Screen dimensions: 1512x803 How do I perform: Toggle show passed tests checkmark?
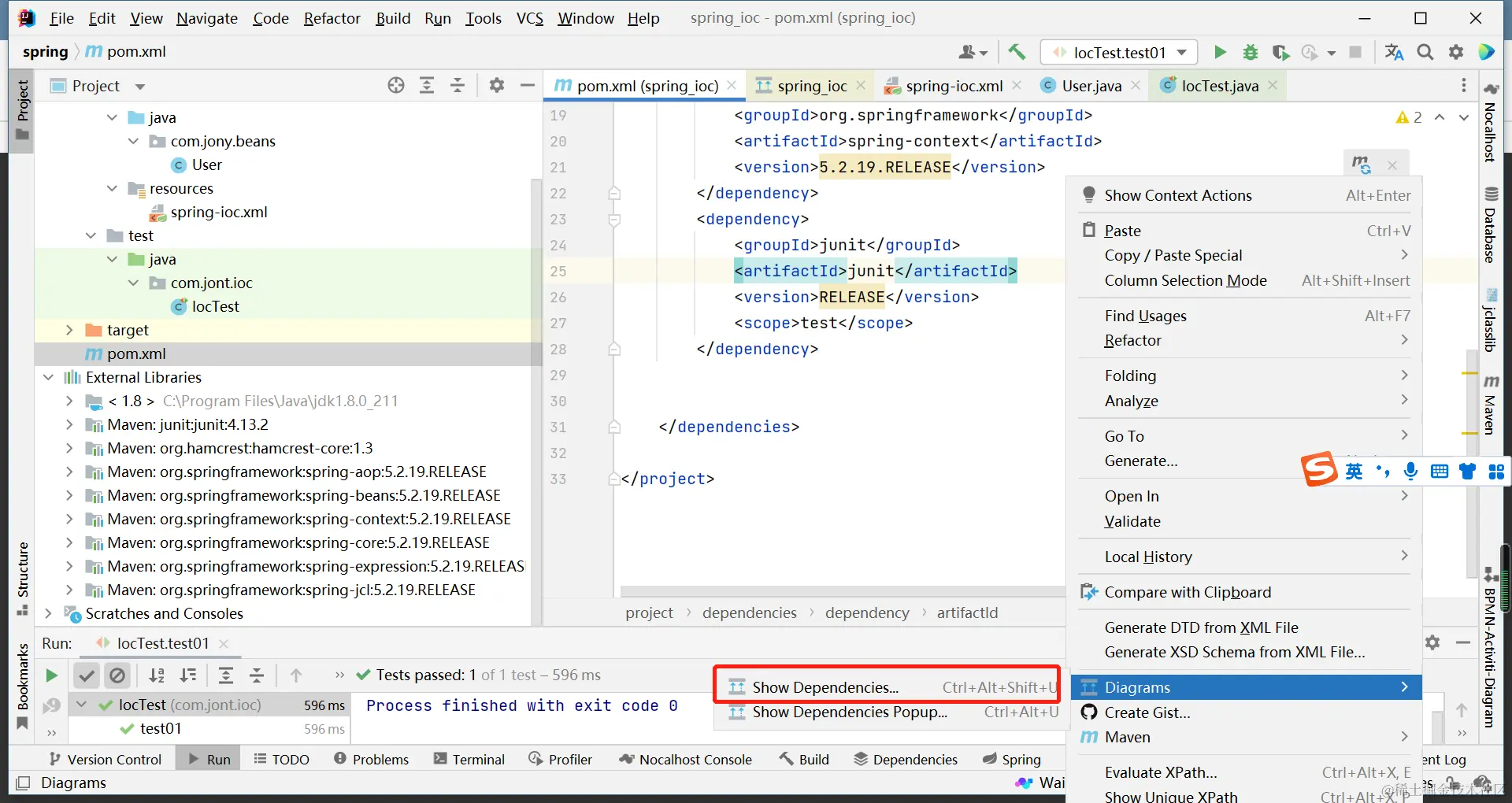(87, 675)
